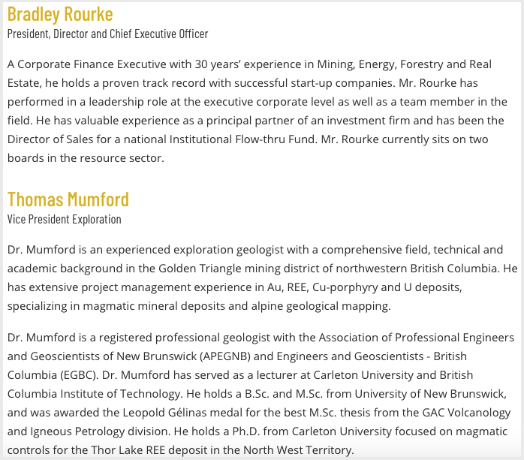This screenshot has height=460, width=524.
Task: Click the text Cu-porphyry and U deposits
Action: (387, 287)
